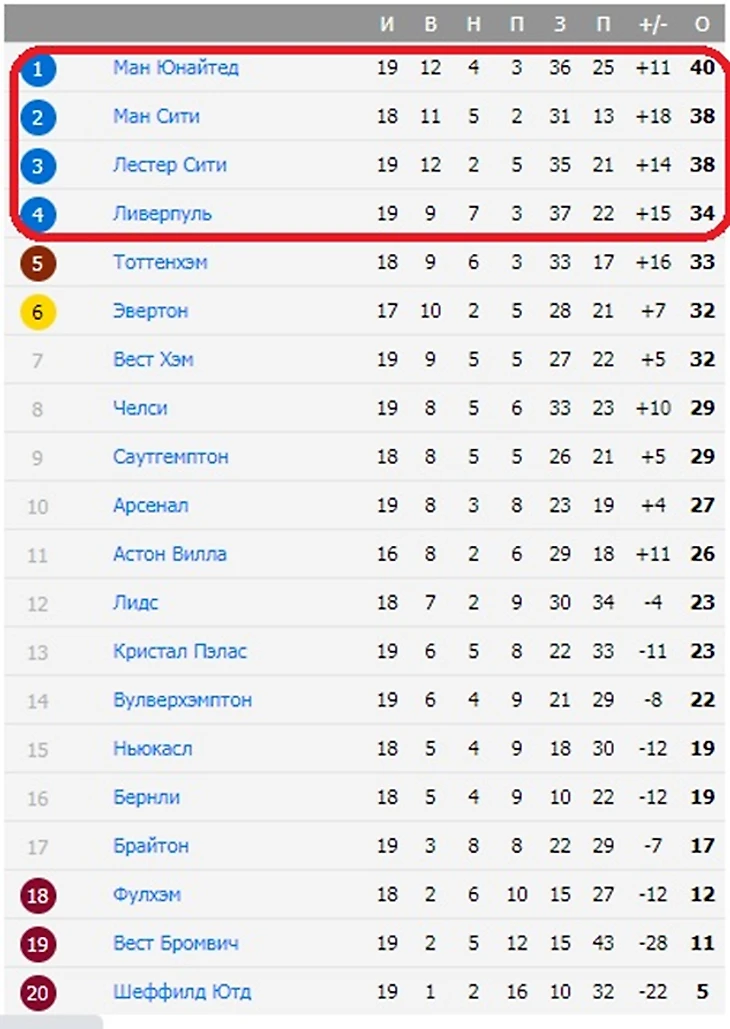This screenshot has height=1029, width=730.
Task: Sort by the +/- goal difference header
Action: click(x=652, y=24)
